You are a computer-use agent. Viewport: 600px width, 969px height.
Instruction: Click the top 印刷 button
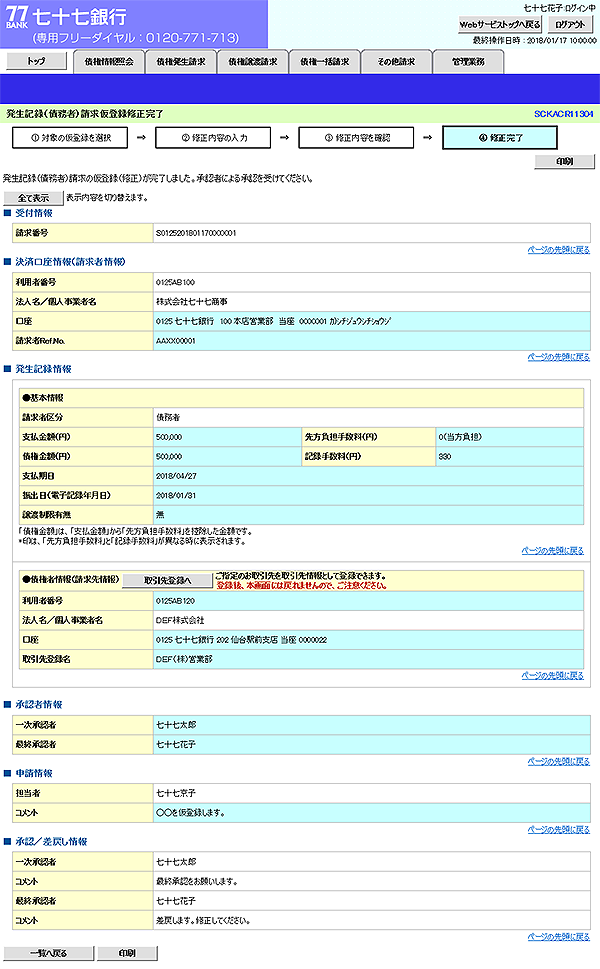(x=564, y=161)
